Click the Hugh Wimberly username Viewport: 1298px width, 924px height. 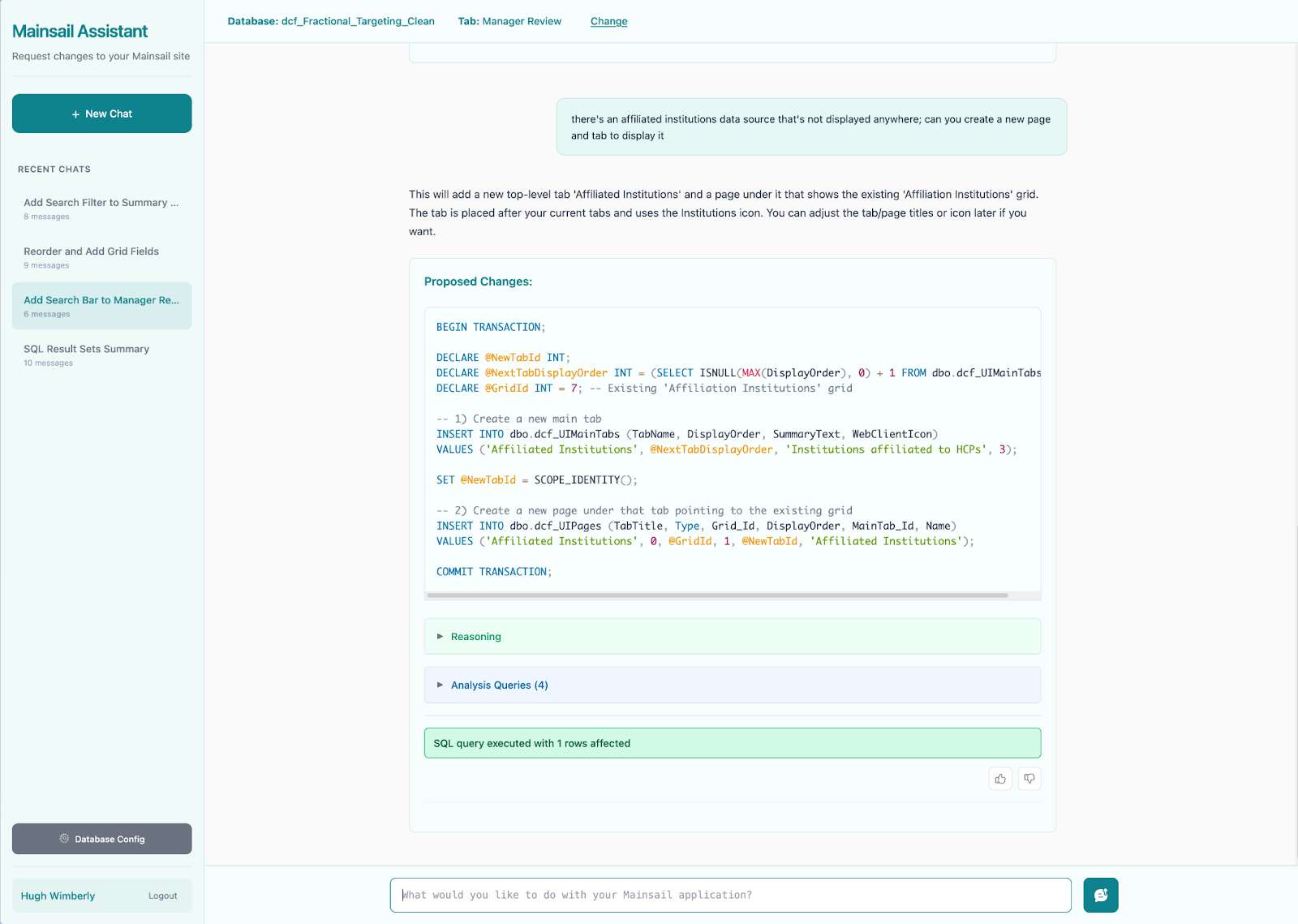coord(58,896)
